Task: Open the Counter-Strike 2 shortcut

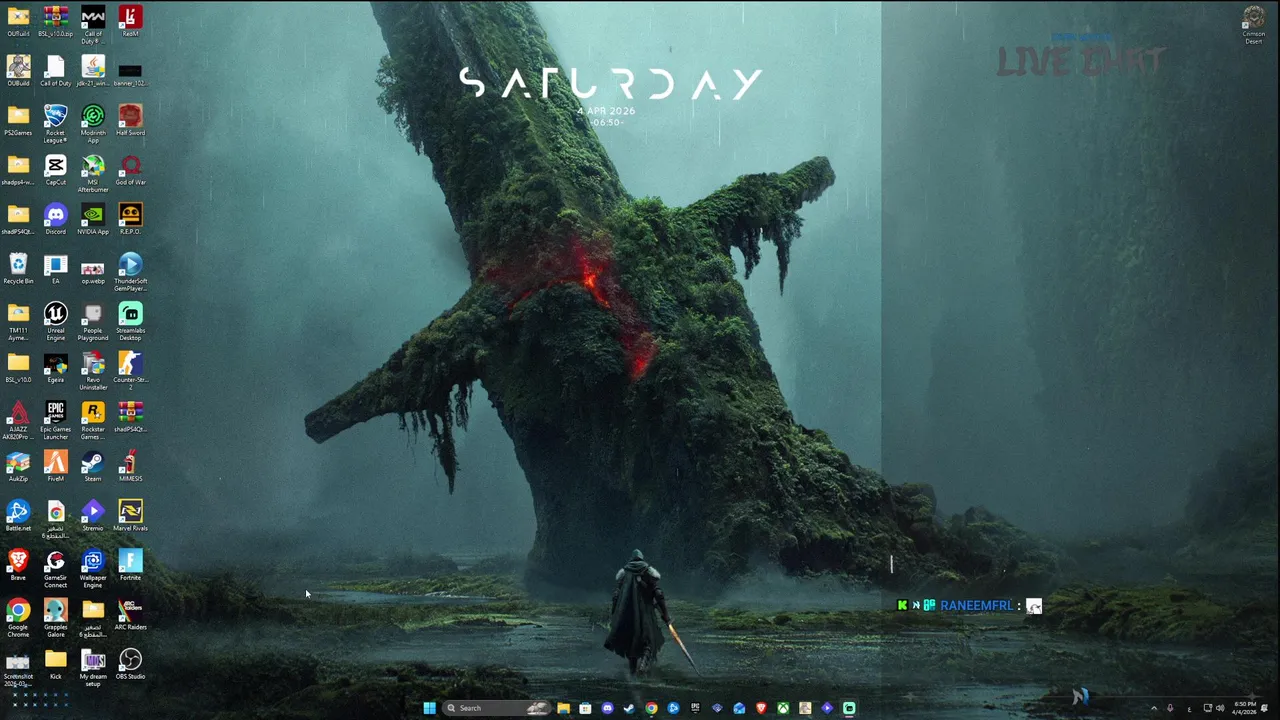Action: coord(130,372)
